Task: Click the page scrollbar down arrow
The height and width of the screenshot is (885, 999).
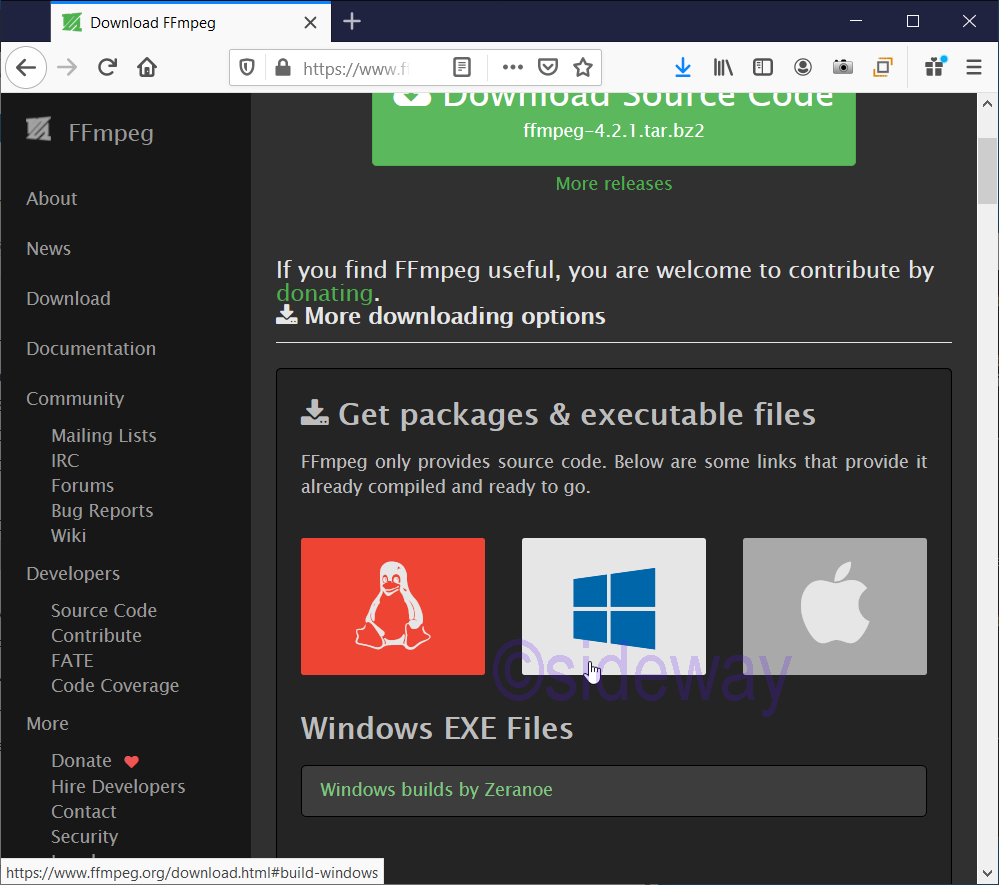Action: point(988,873)
